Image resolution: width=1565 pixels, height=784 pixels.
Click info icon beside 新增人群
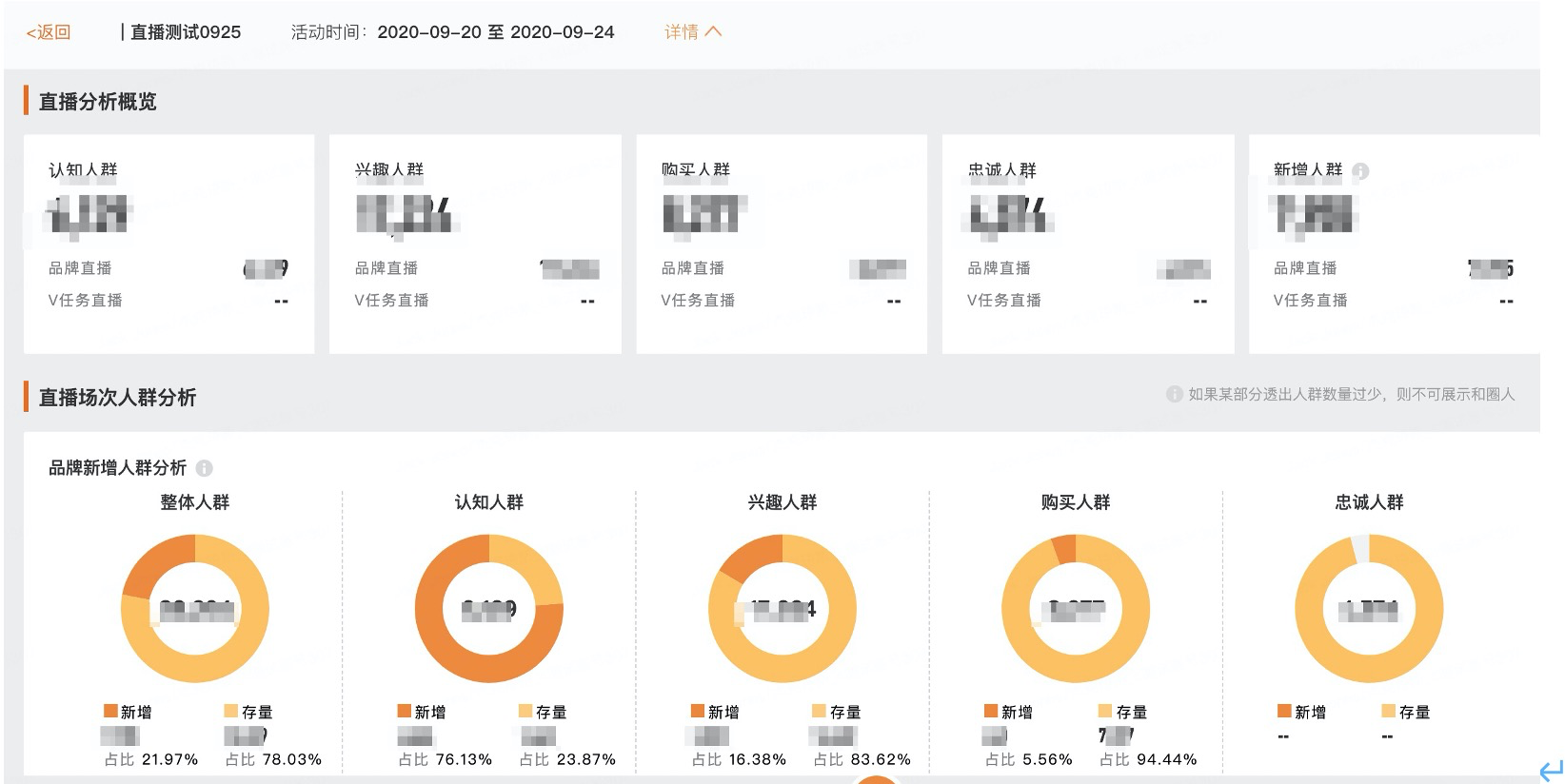[1360, 171]
